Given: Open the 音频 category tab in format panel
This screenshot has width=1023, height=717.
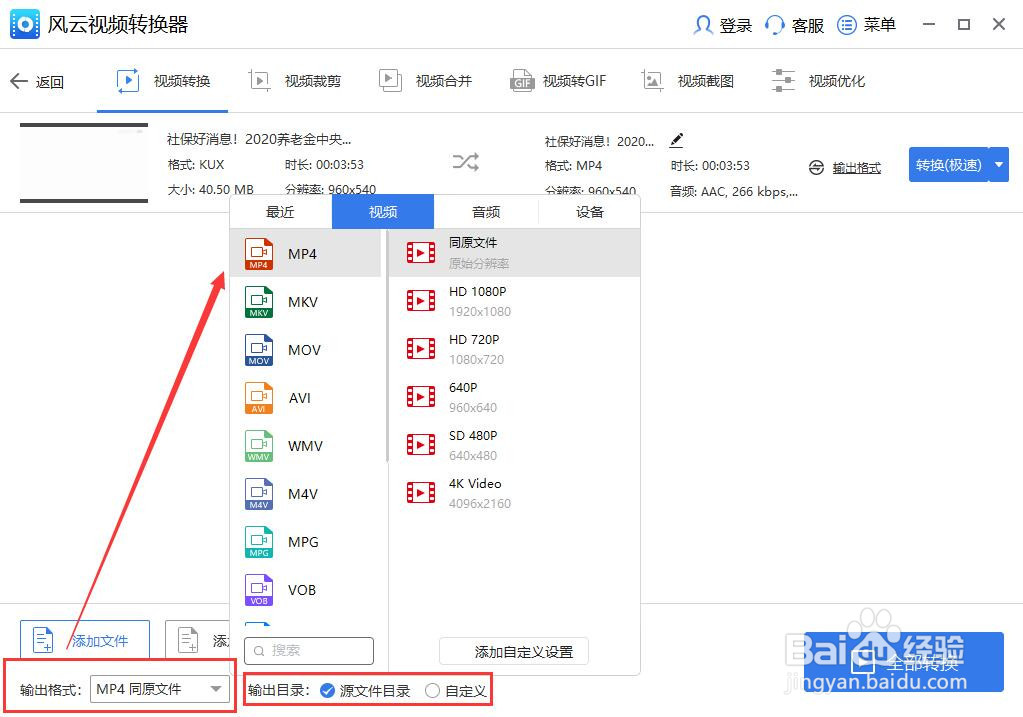Looking at the screenshot, I should click(x=486, y=211).
